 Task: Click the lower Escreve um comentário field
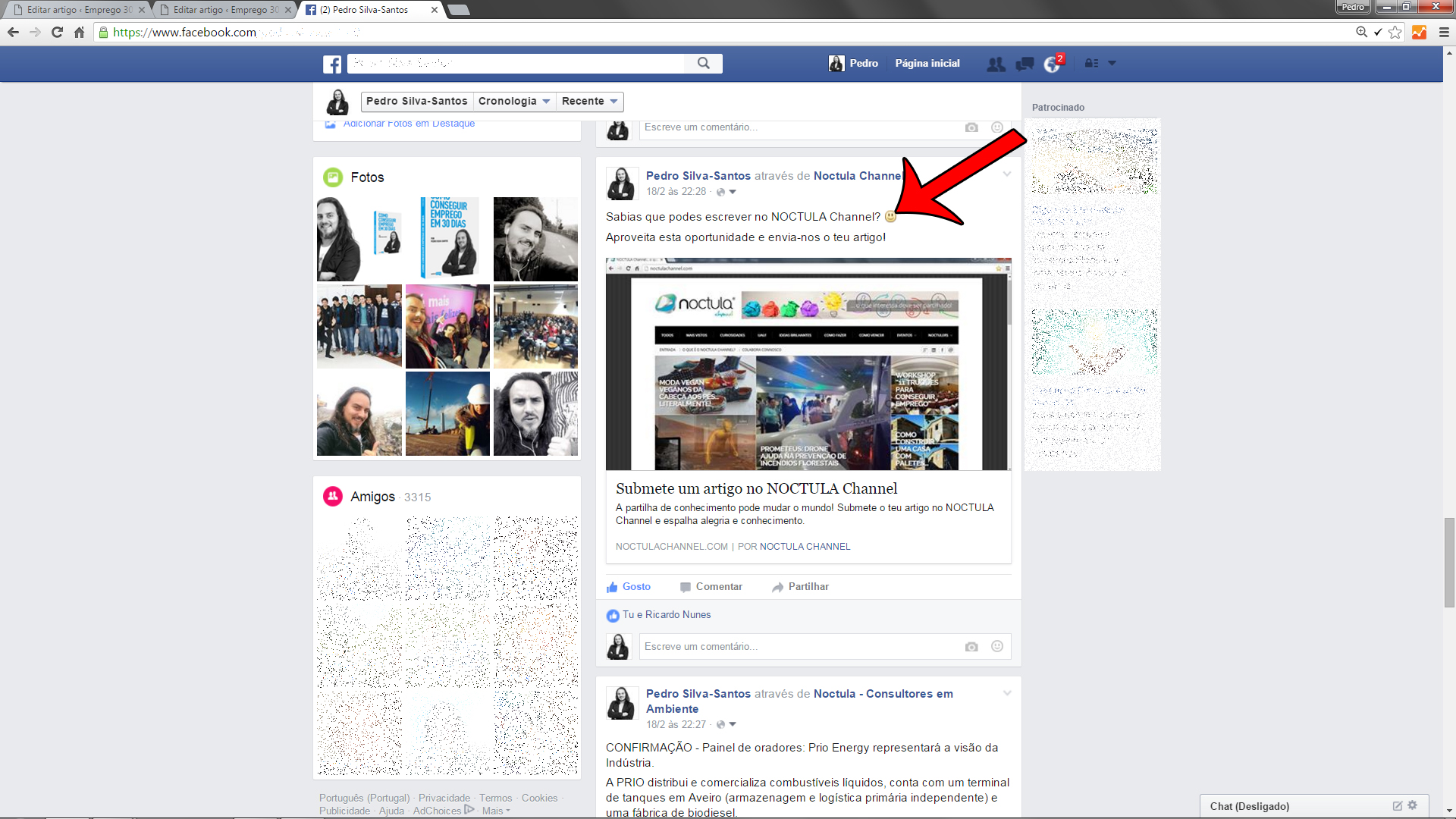click(x=800, y=647)
